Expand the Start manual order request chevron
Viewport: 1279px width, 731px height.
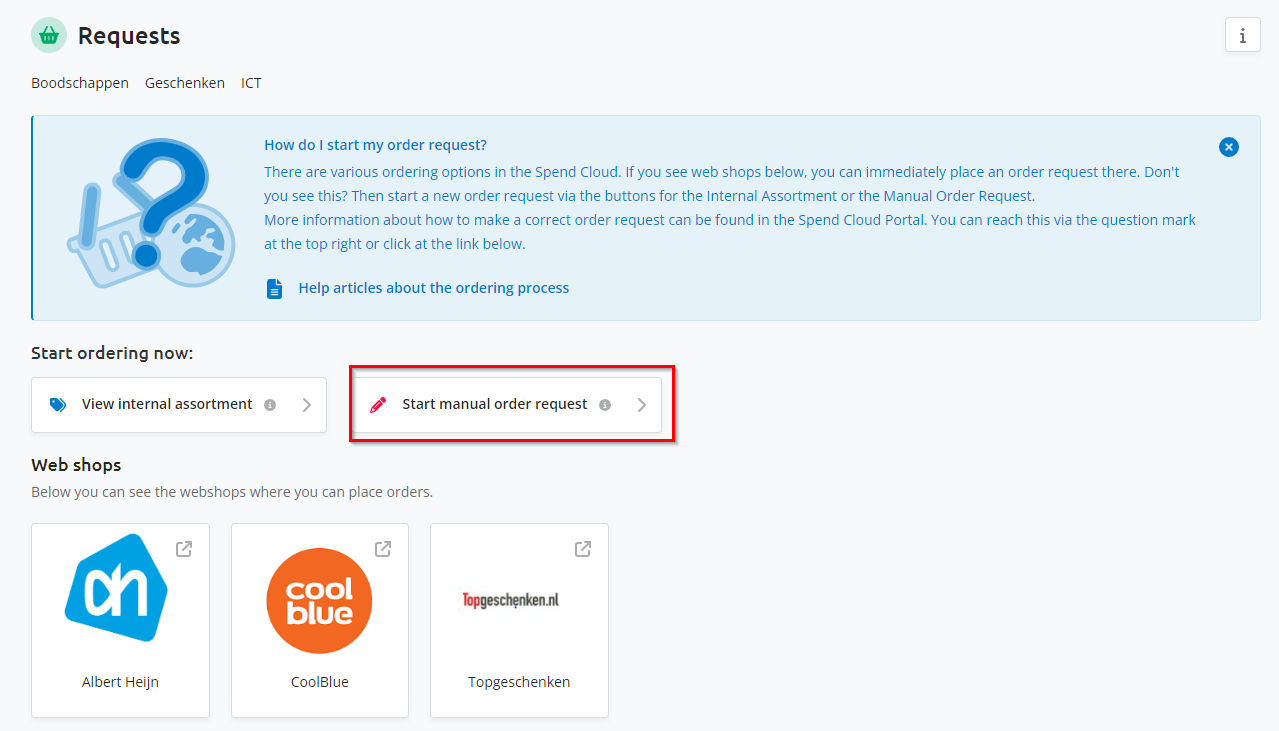[x=642, y=405]
